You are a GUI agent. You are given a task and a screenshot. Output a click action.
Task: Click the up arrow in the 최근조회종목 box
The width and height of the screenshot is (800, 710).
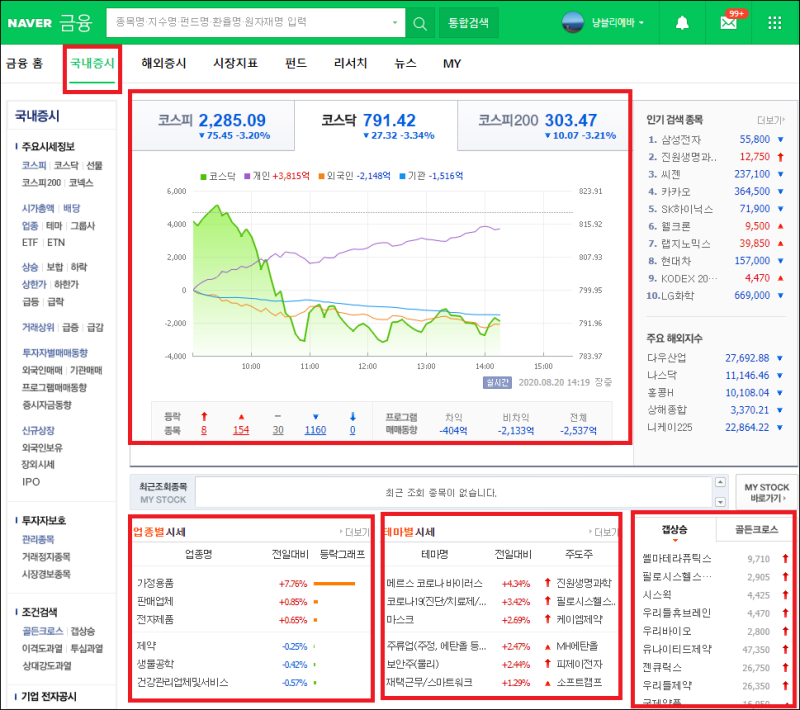click(720, 483)
